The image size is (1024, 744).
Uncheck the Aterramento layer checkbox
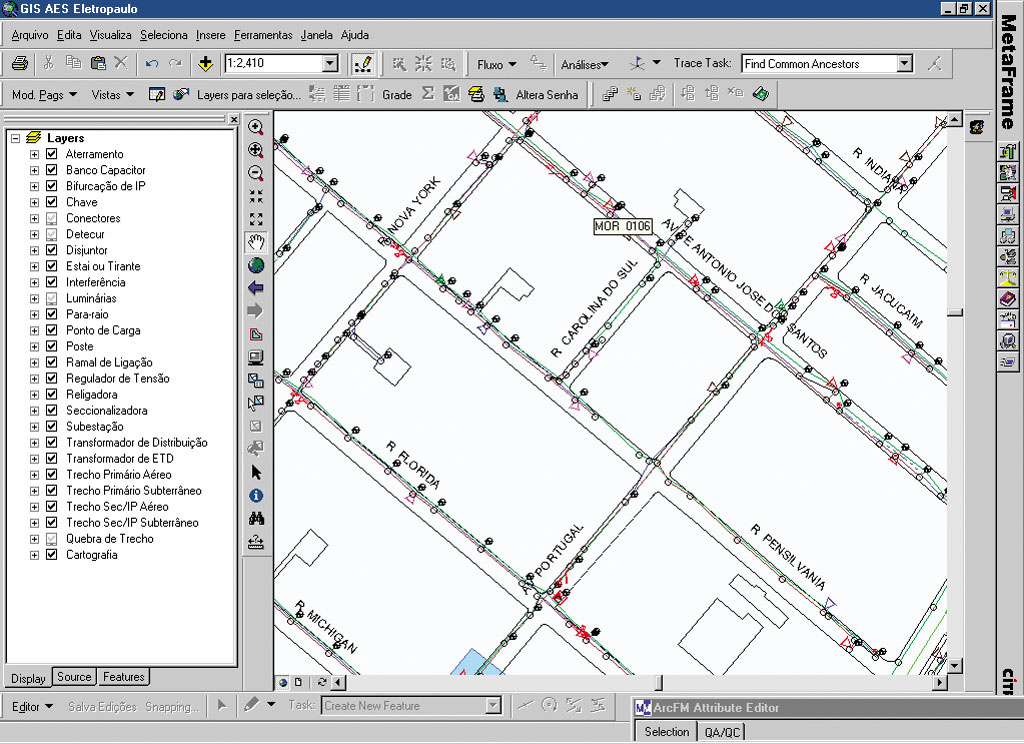point(51,154)
